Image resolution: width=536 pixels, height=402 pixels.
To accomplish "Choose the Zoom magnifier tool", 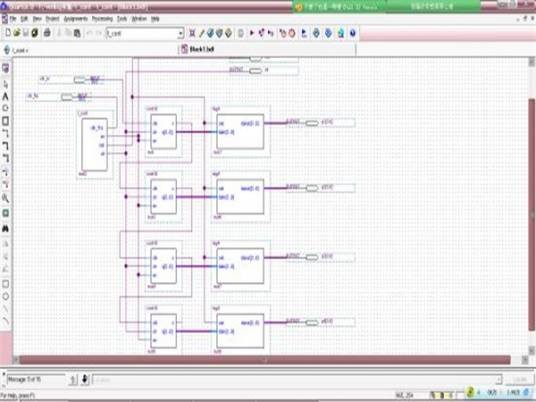I will [5, 198].
